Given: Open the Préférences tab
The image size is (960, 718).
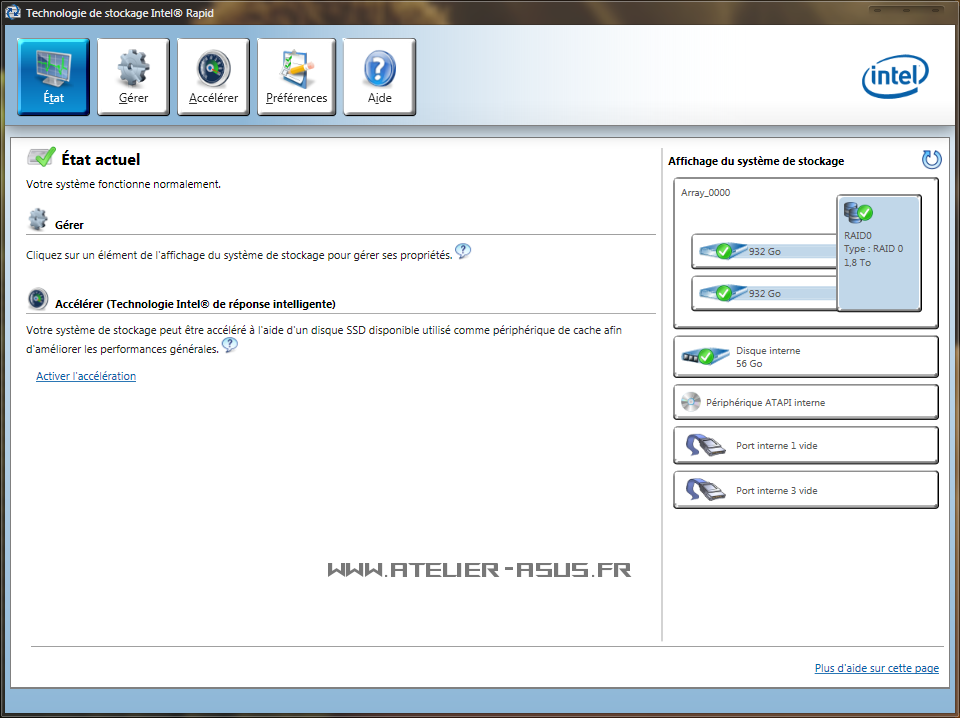Looking at the screenshot, I should point(296,77).
